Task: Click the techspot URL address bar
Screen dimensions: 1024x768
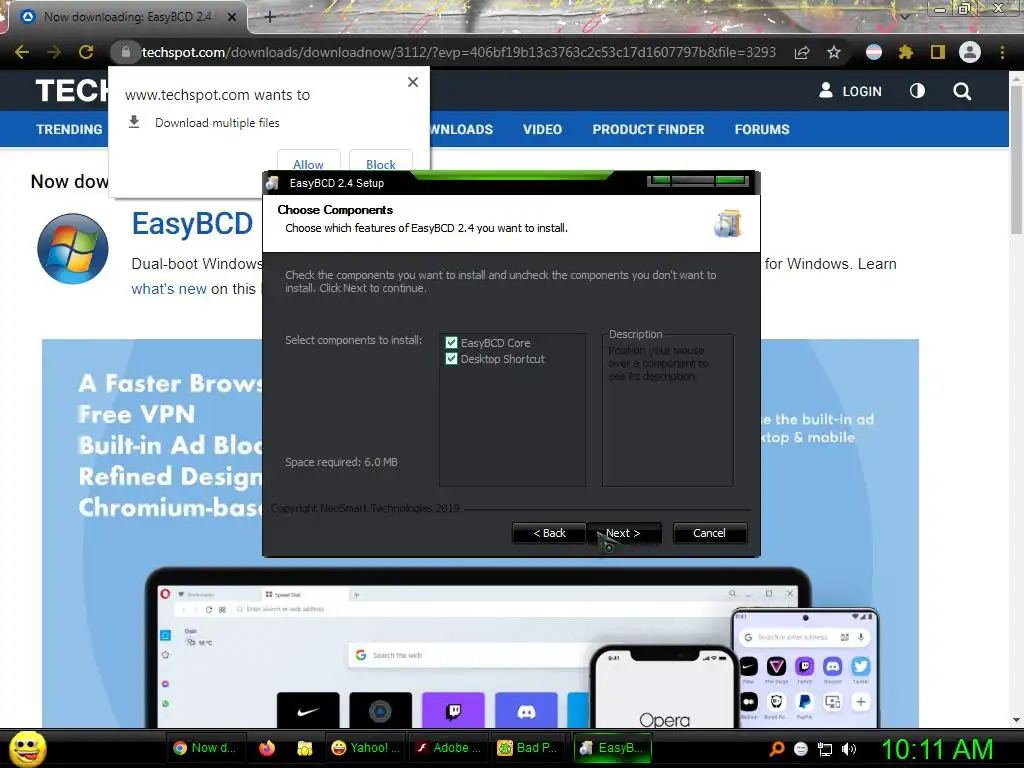Action: 458,52
